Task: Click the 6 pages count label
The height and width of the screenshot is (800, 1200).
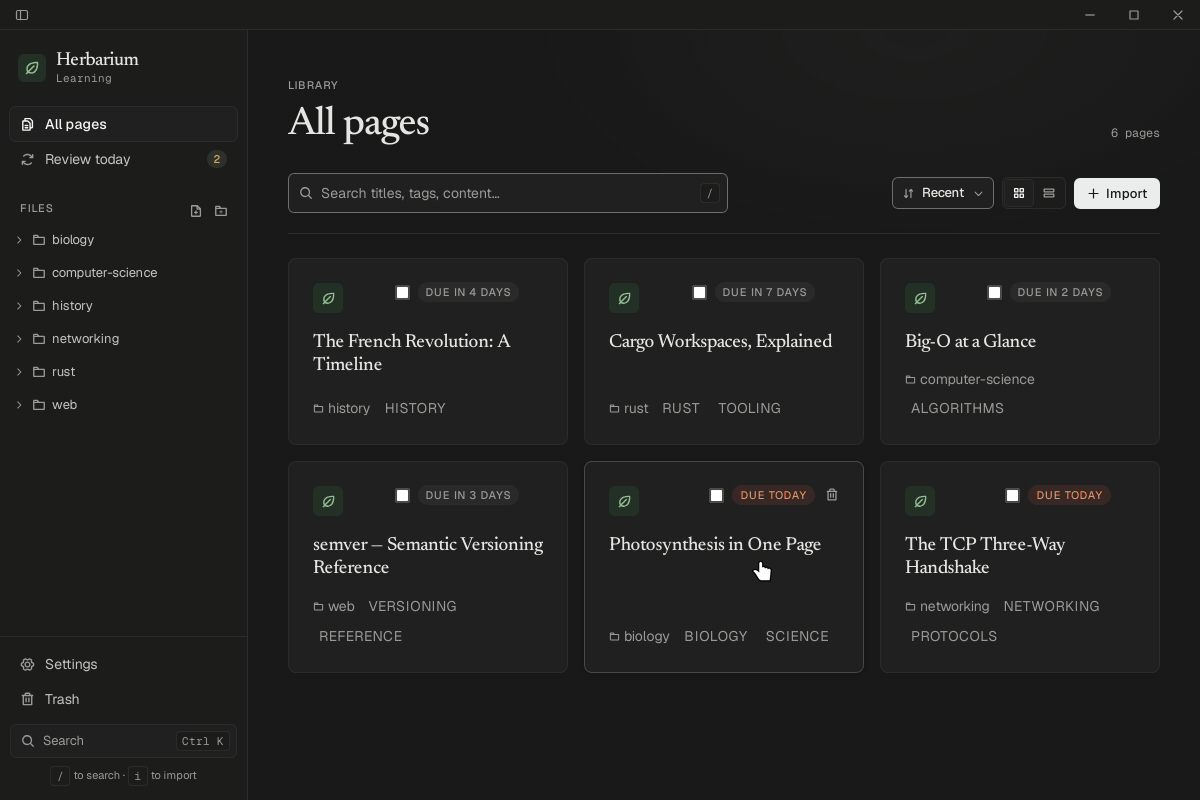Action: [x=1135, y=133]
